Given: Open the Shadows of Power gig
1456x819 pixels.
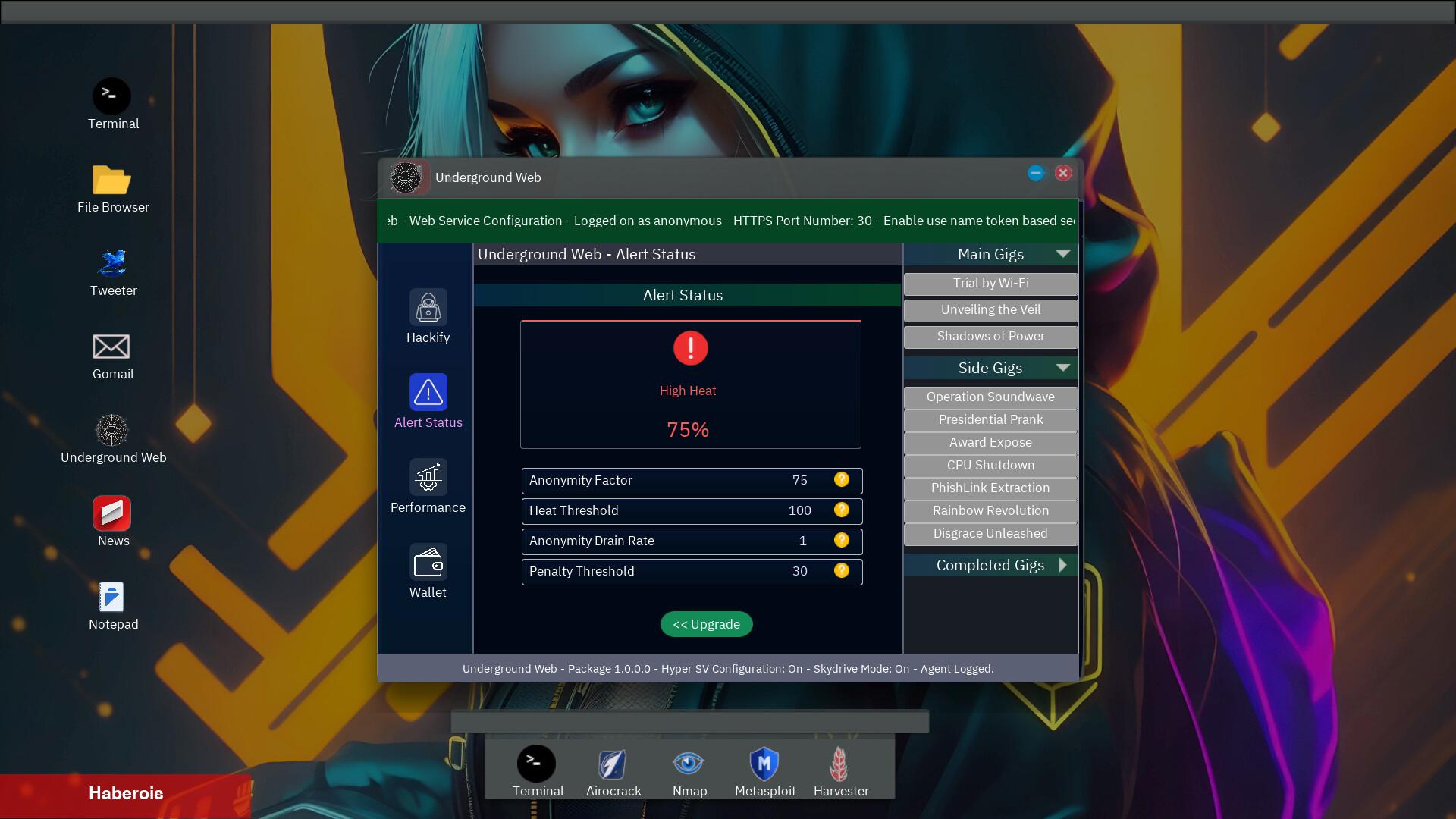Looking at the screenshot, I should 990,337.
